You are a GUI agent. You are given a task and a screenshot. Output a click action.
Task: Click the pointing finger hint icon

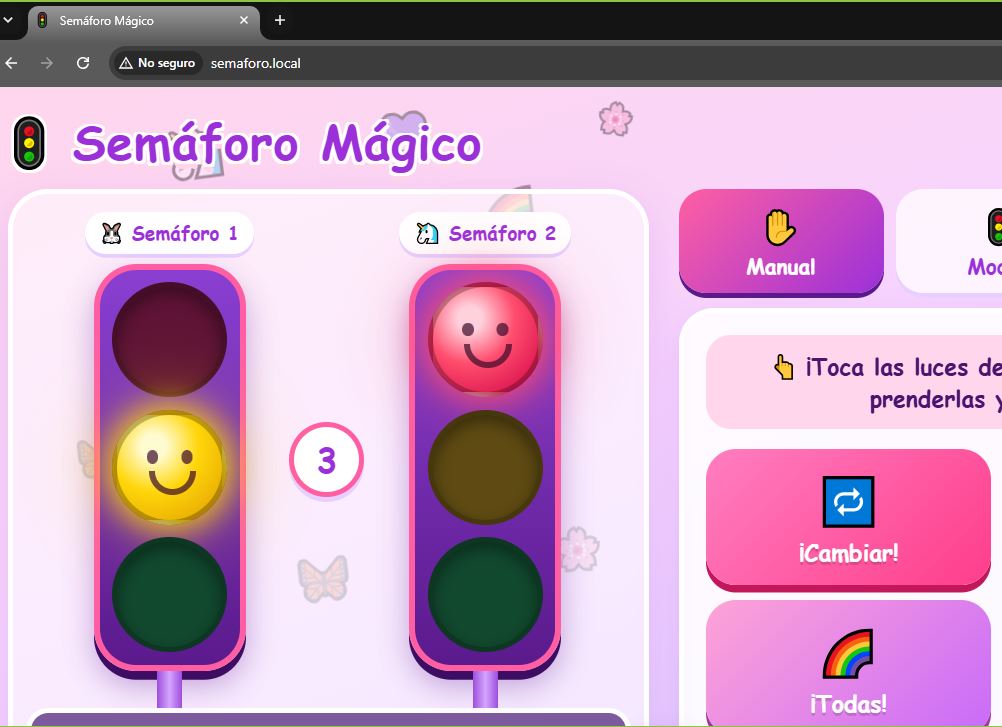[783, 367]
